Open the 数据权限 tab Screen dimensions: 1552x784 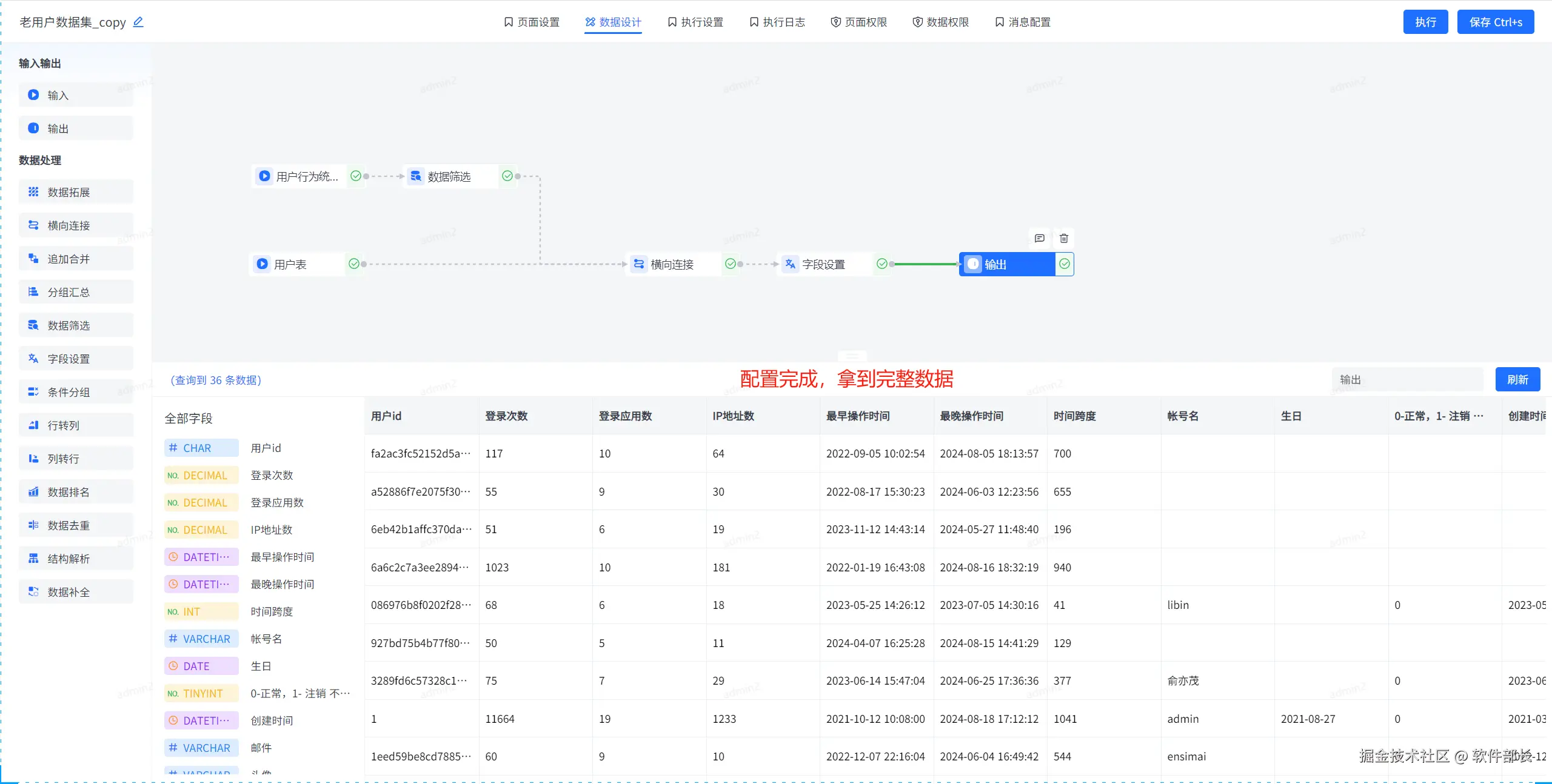pyautogui.click(x=941, y=22)
